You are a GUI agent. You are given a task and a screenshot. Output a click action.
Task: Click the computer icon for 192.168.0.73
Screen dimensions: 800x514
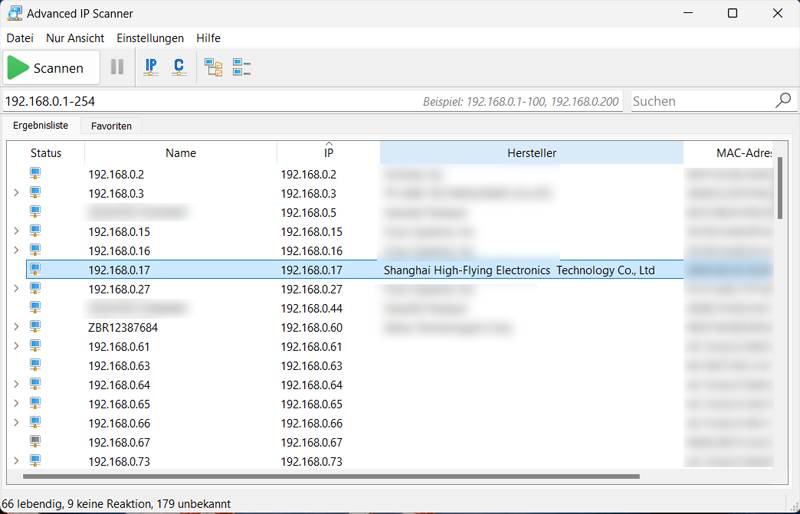(35, 461)
